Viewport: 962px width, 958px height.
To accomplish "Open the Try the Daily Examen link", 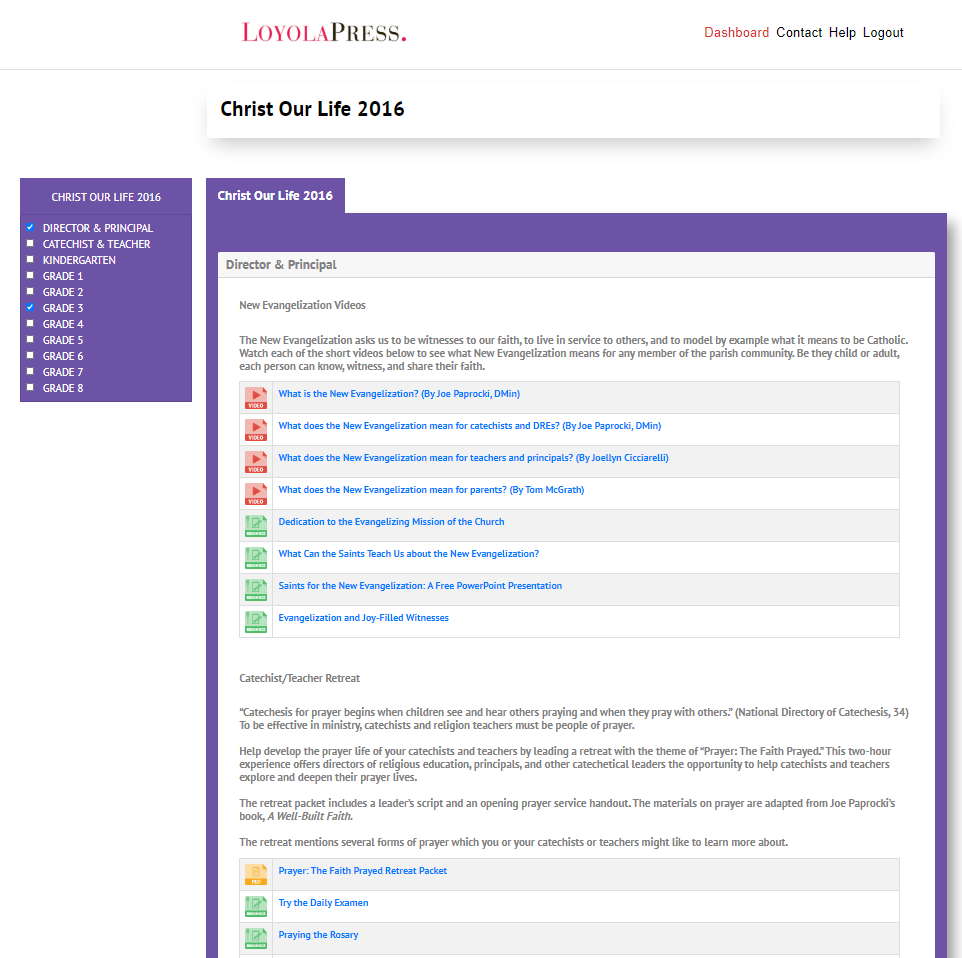I will tap(323, 902).
